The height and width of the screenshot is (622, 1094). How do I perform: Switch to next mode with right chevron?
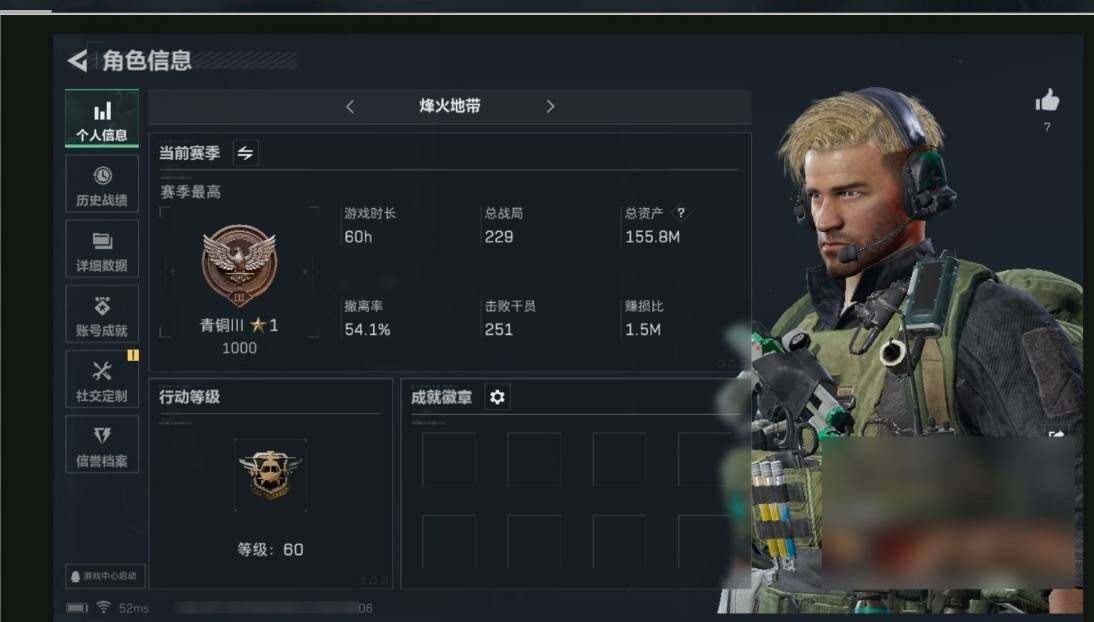point(550,107)
